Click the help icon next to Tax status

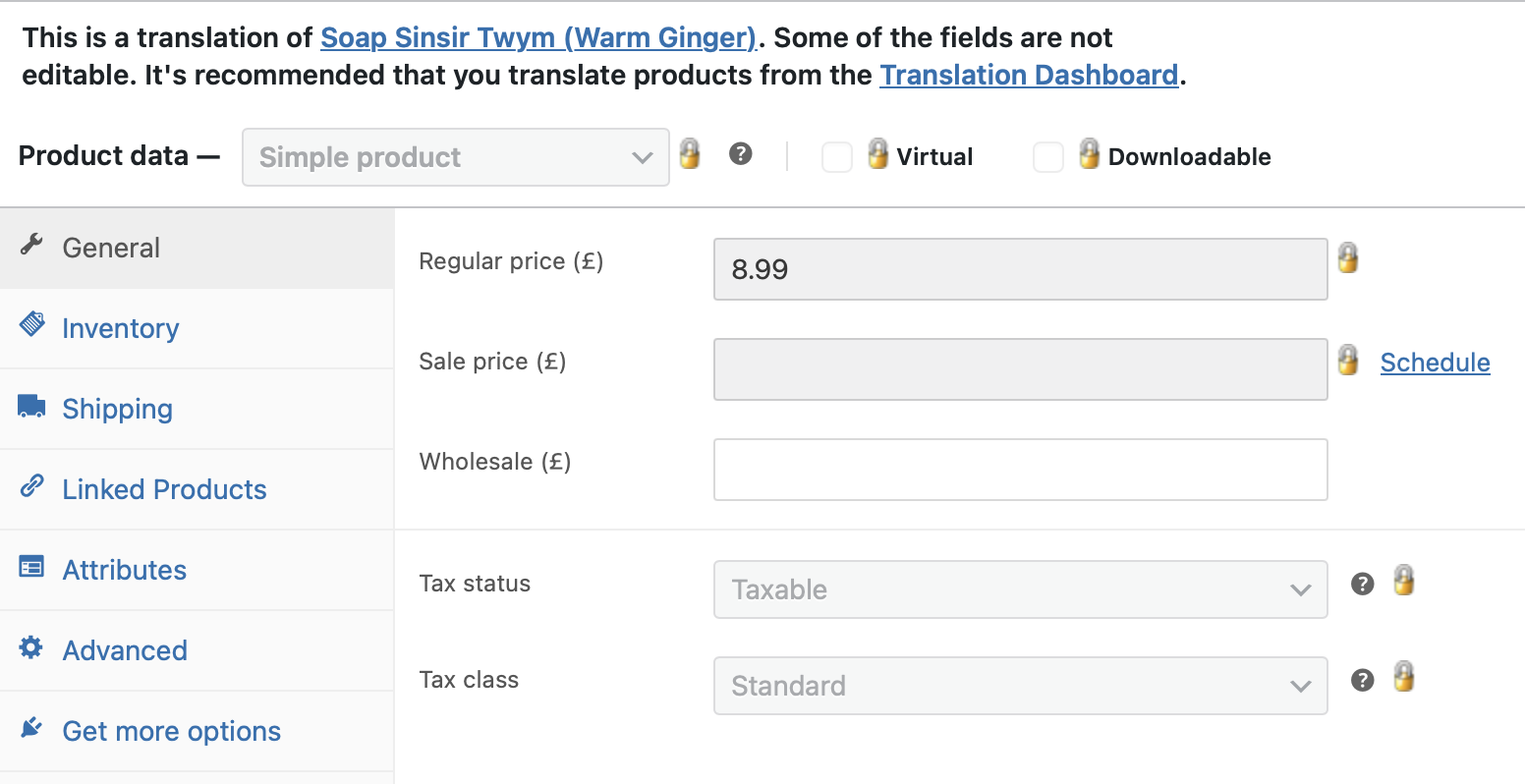(x=1362, y=584)
